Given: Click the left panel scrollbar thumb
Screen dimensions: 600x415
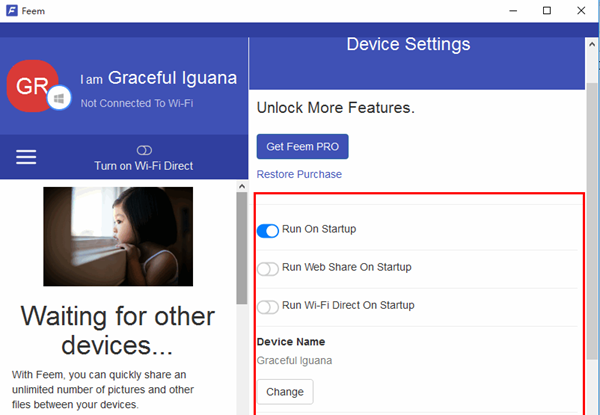Looking at the screenshot, I should (241, 248).
